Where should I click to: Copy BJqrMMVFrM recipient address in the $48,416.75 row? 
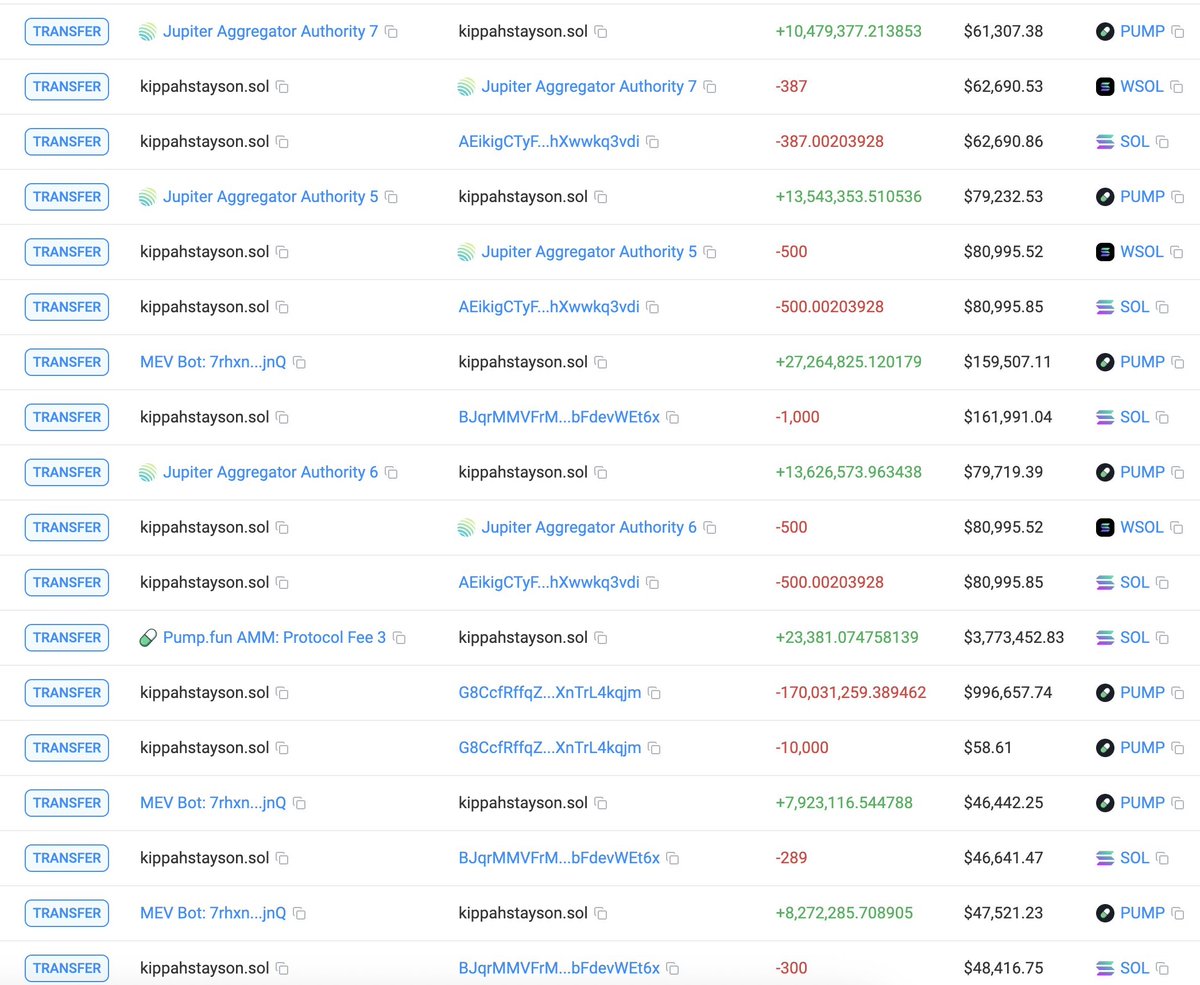pos(673,968)
